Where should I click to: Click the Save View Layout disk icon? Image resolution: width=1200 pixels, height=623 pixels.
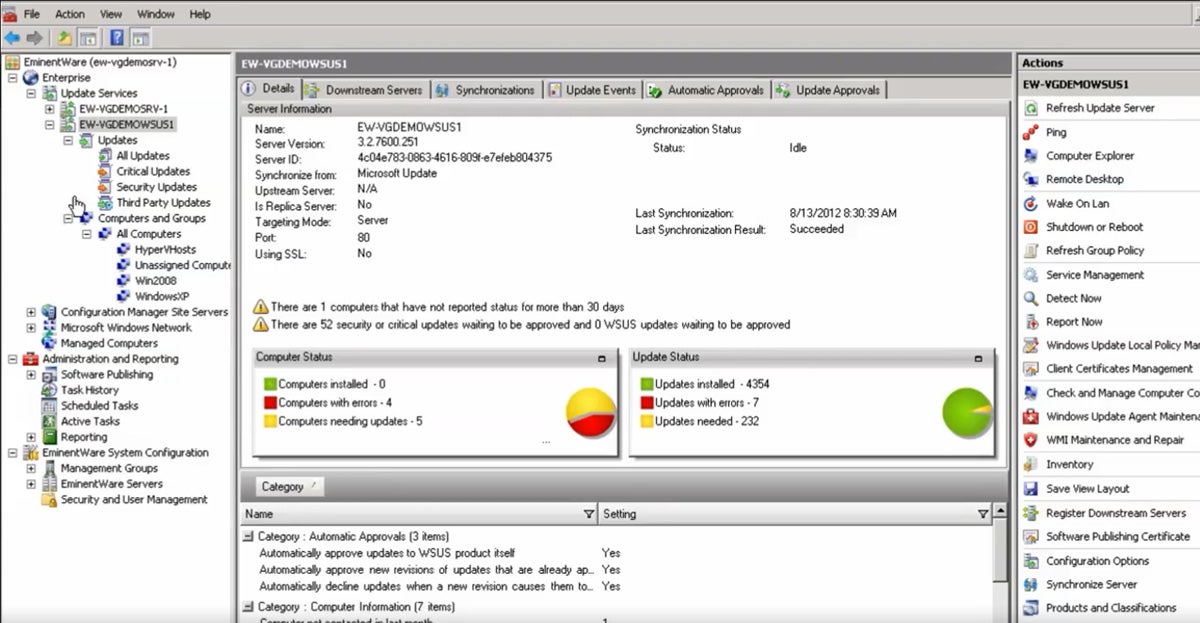[x=1030, y=489]
